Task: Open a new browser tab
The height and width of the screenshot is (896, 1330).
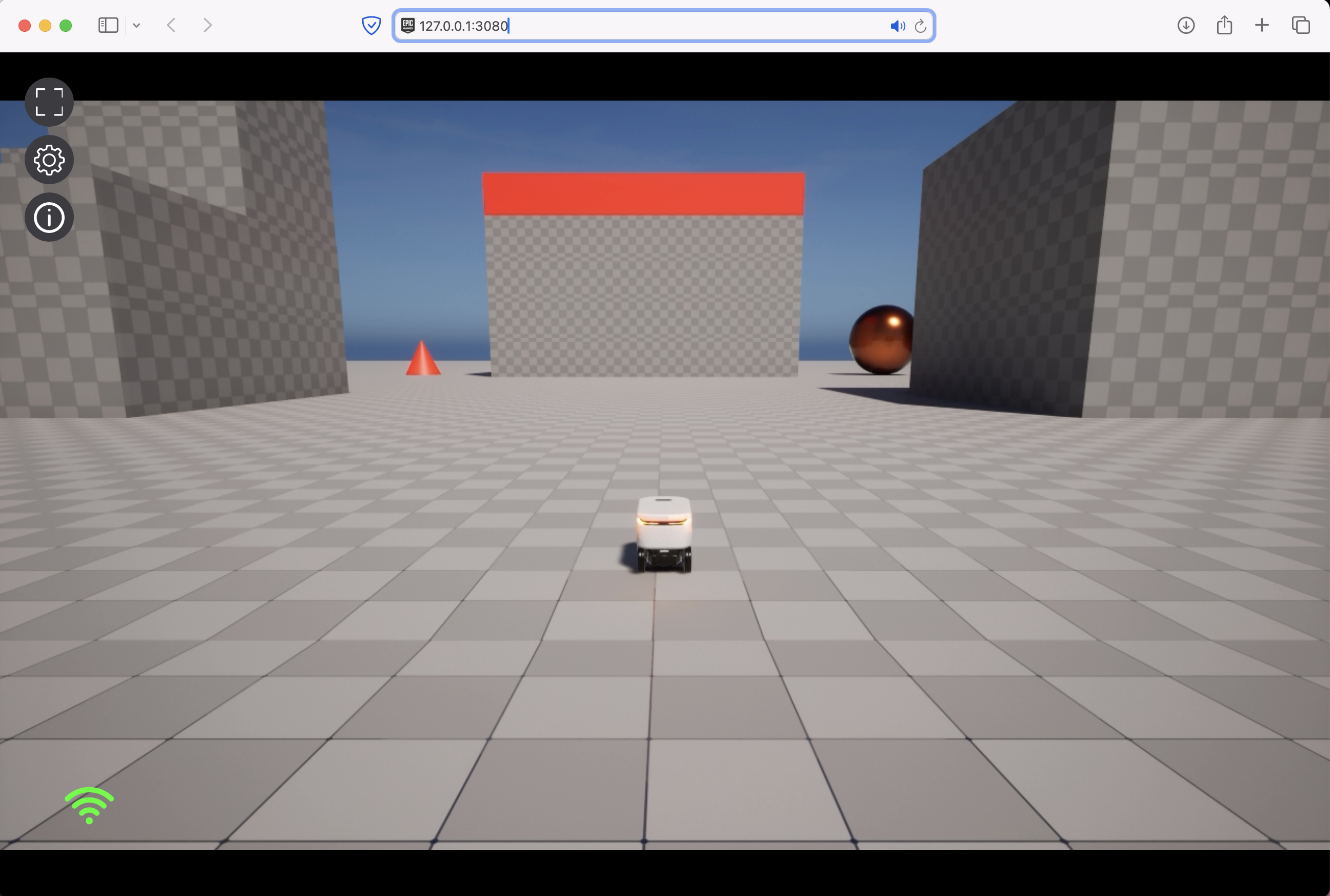Action: 1262,25
